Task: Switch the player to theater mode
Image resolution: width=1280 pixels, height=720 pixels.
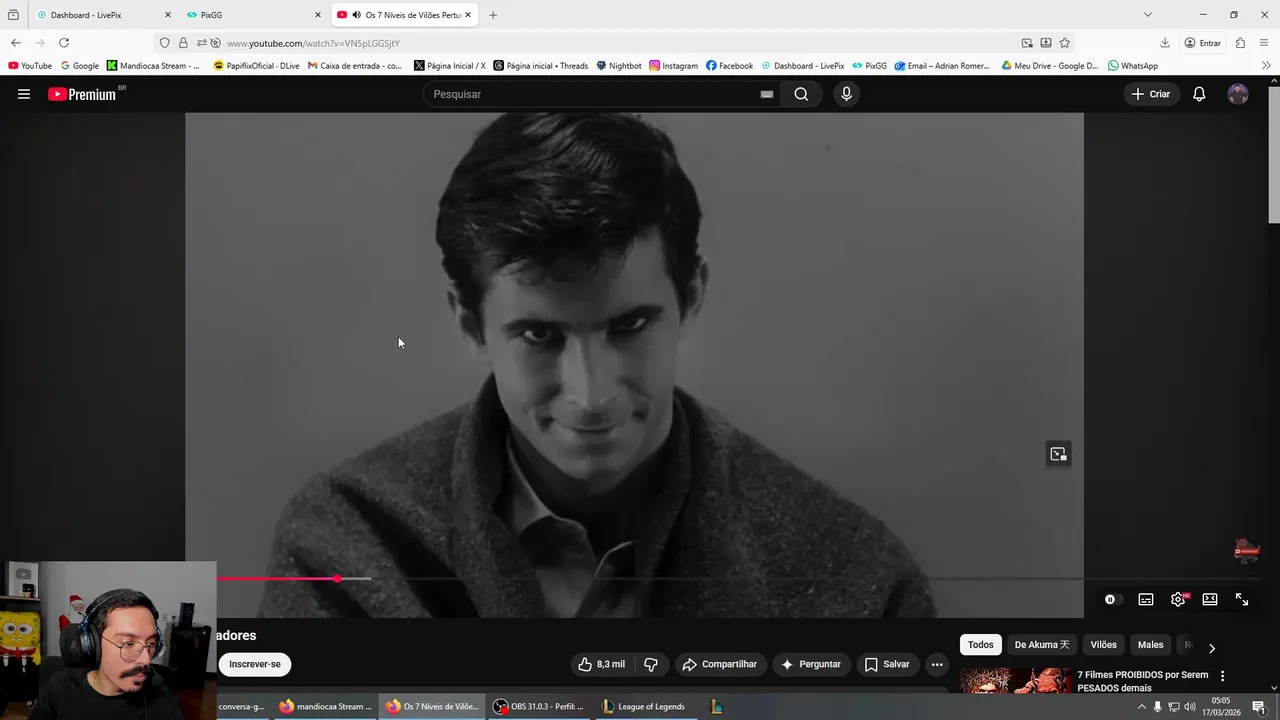Action: click(x=1210, y=599)
